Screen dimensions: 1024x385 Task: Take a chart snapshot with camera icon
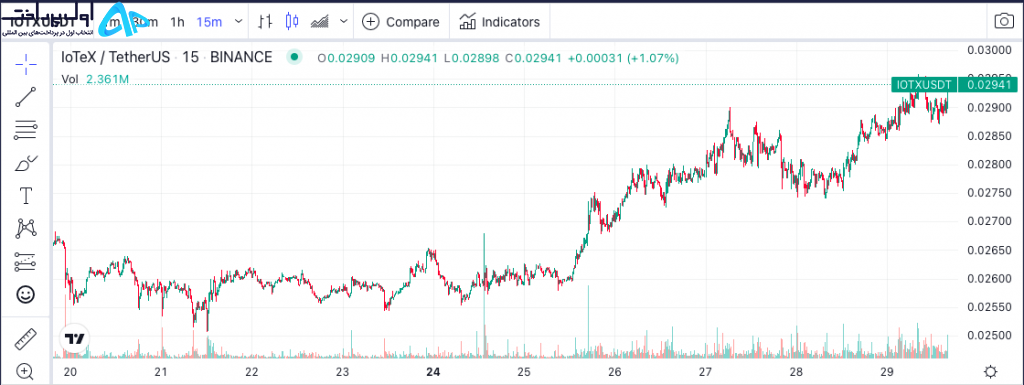click(1004, 22)
